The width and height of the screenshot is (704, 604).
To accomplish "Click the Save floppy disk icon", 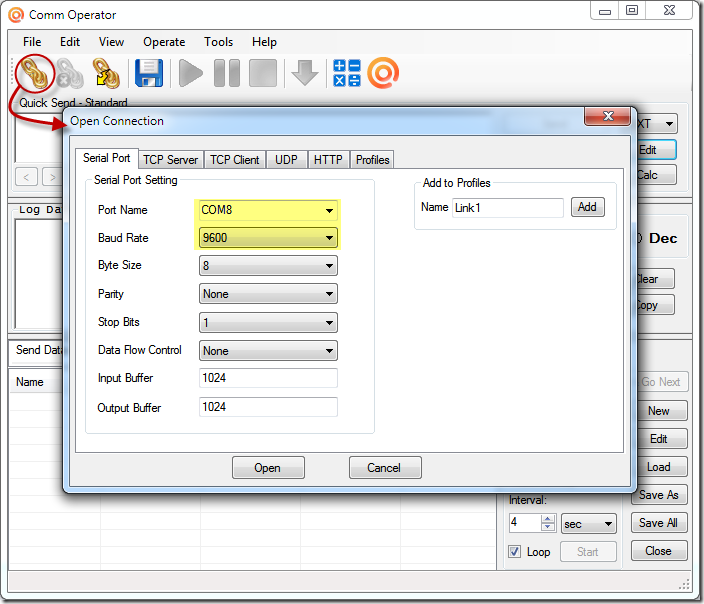I will 149,73.
